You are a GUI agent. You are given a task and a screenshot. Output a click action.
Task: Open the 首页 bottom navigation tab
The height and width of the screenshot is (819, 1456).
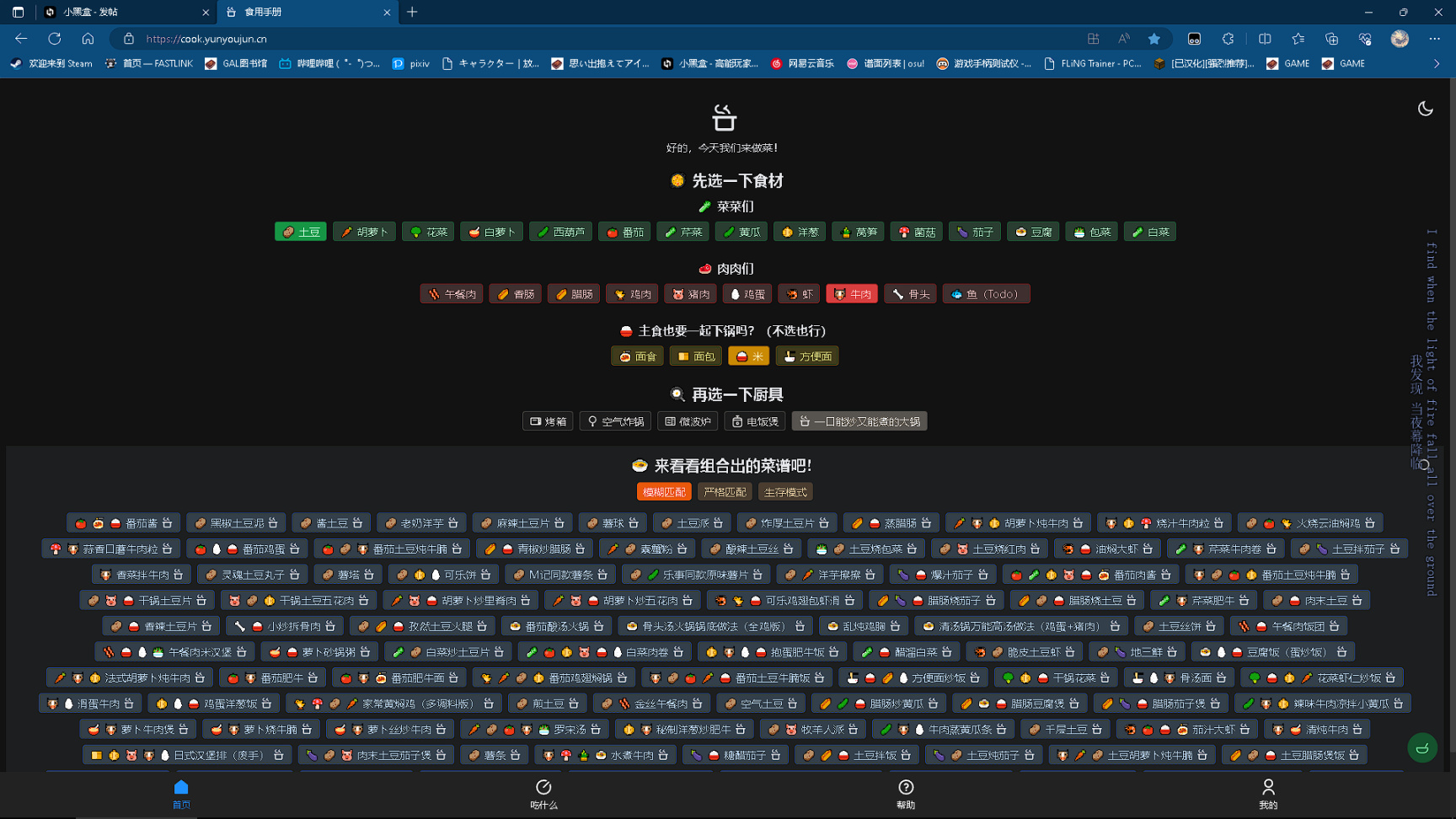pos(181,794)
